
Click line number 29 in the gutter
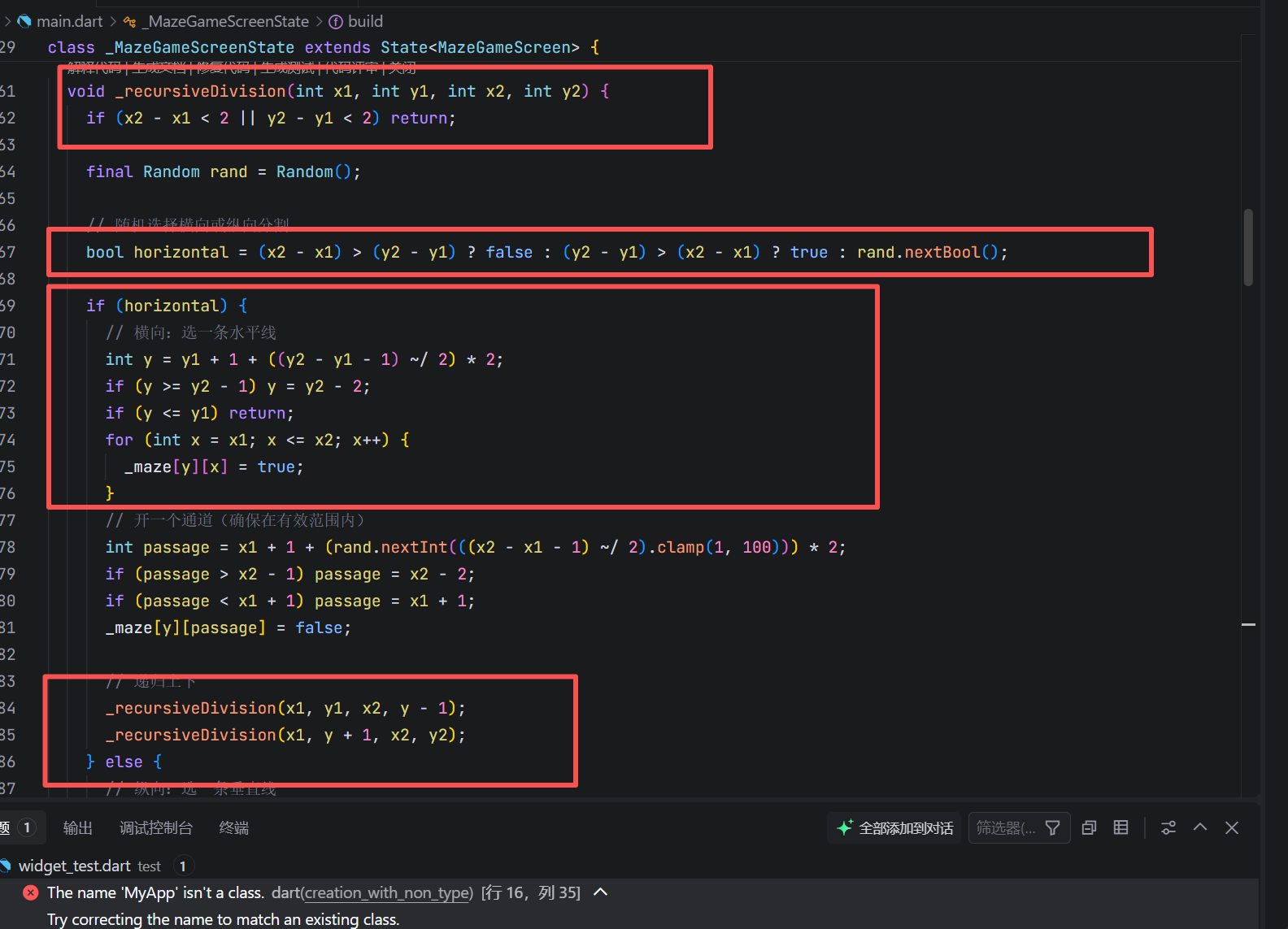click(x=7, y=47)
